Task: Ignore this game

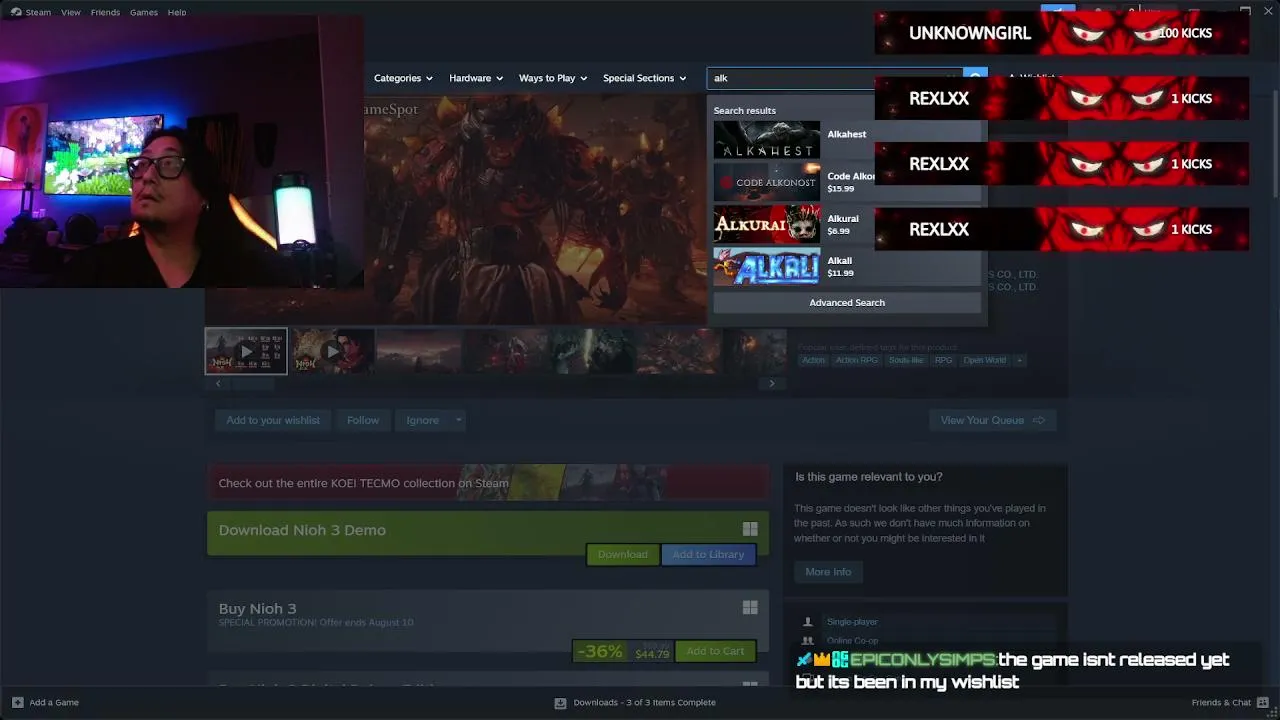Action: 422,420
